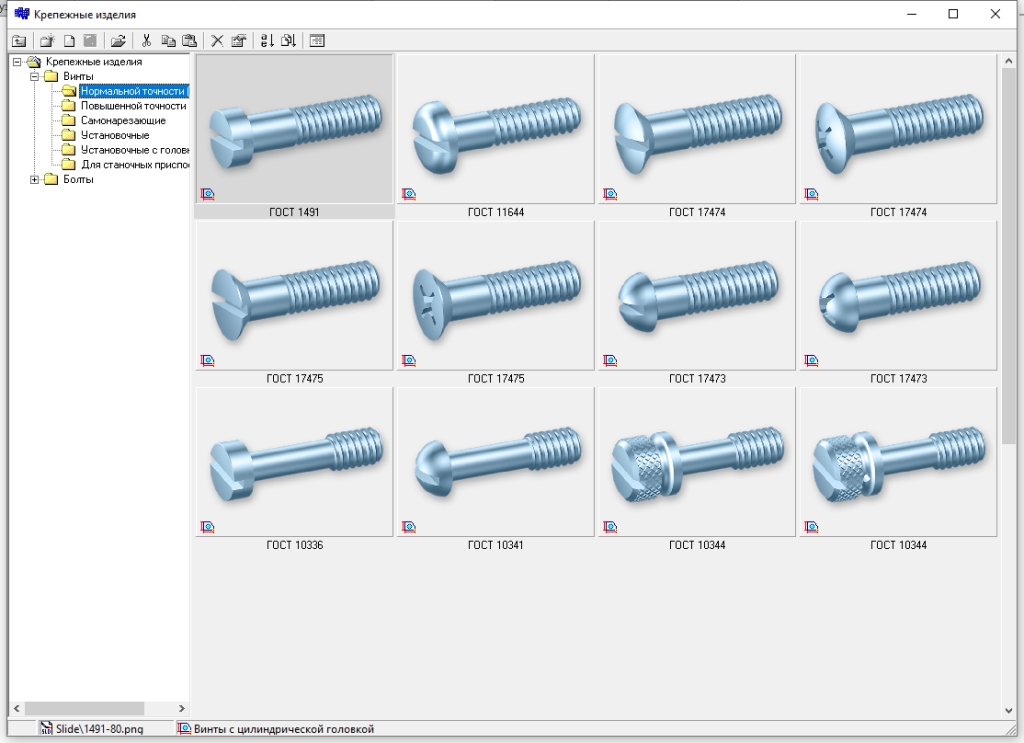The height and width of the screenshot is (743, 1024).
Task: Select the Самонарезающие folder
Action: click(x=123, y=120)
